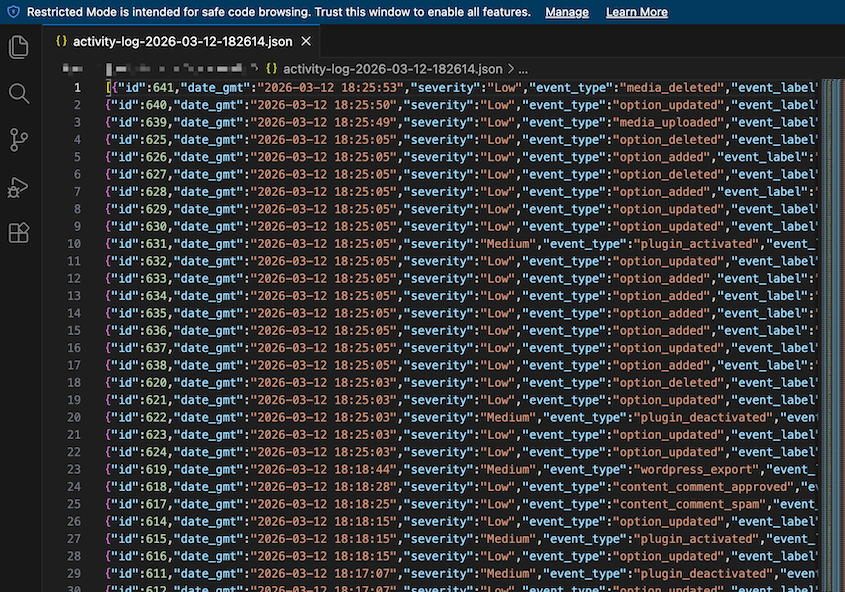This screenshot has width=845, height=592.
Task: Close the activity-log JSON tab
Action: tap(306, 42)
